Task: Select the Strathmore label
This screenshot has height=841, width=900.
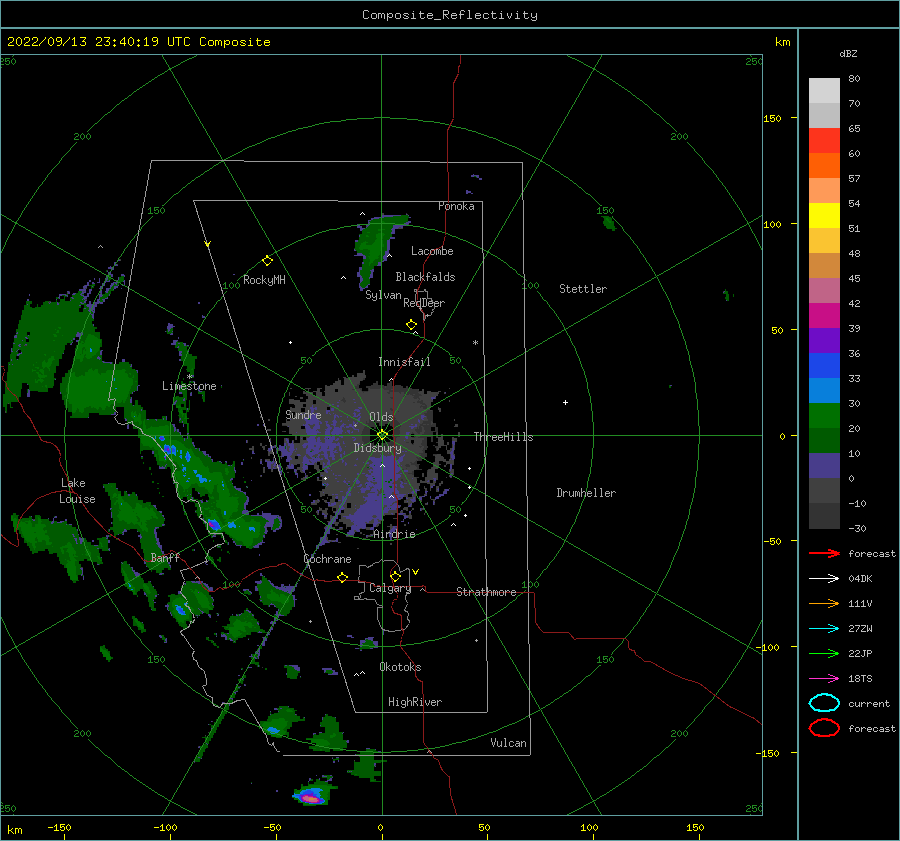Action: (486, 592)
